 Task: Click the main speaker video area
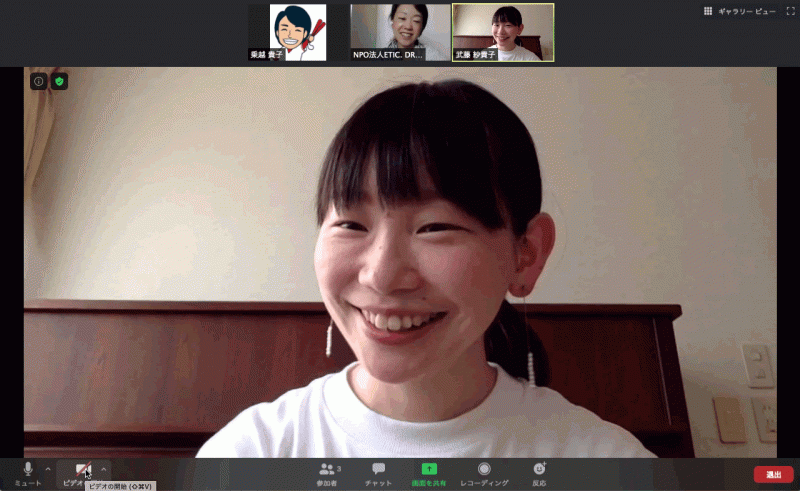[x=400, y=262]
